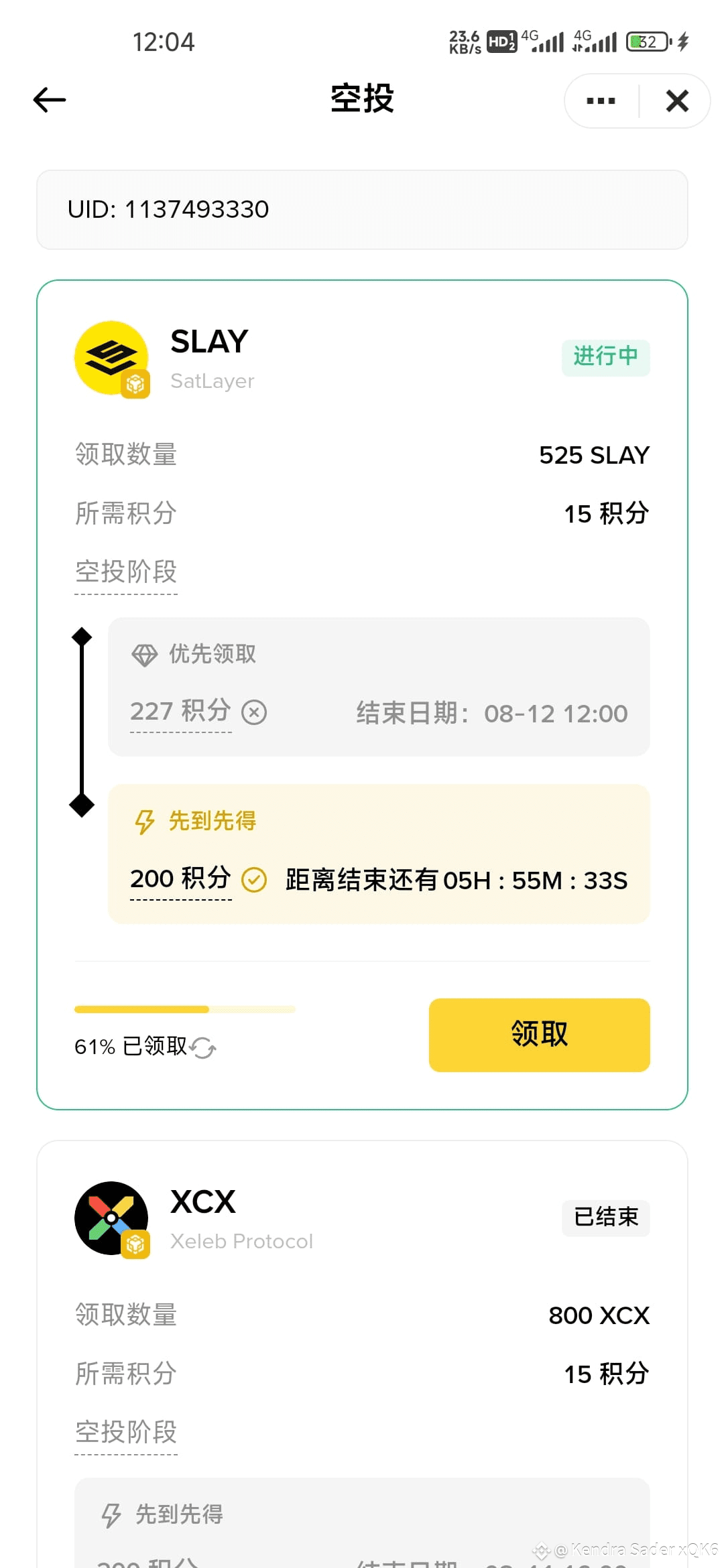Tap the back arrow icon
The image size is (724, 1568).
pyautogui.click(x=50, y=100)
